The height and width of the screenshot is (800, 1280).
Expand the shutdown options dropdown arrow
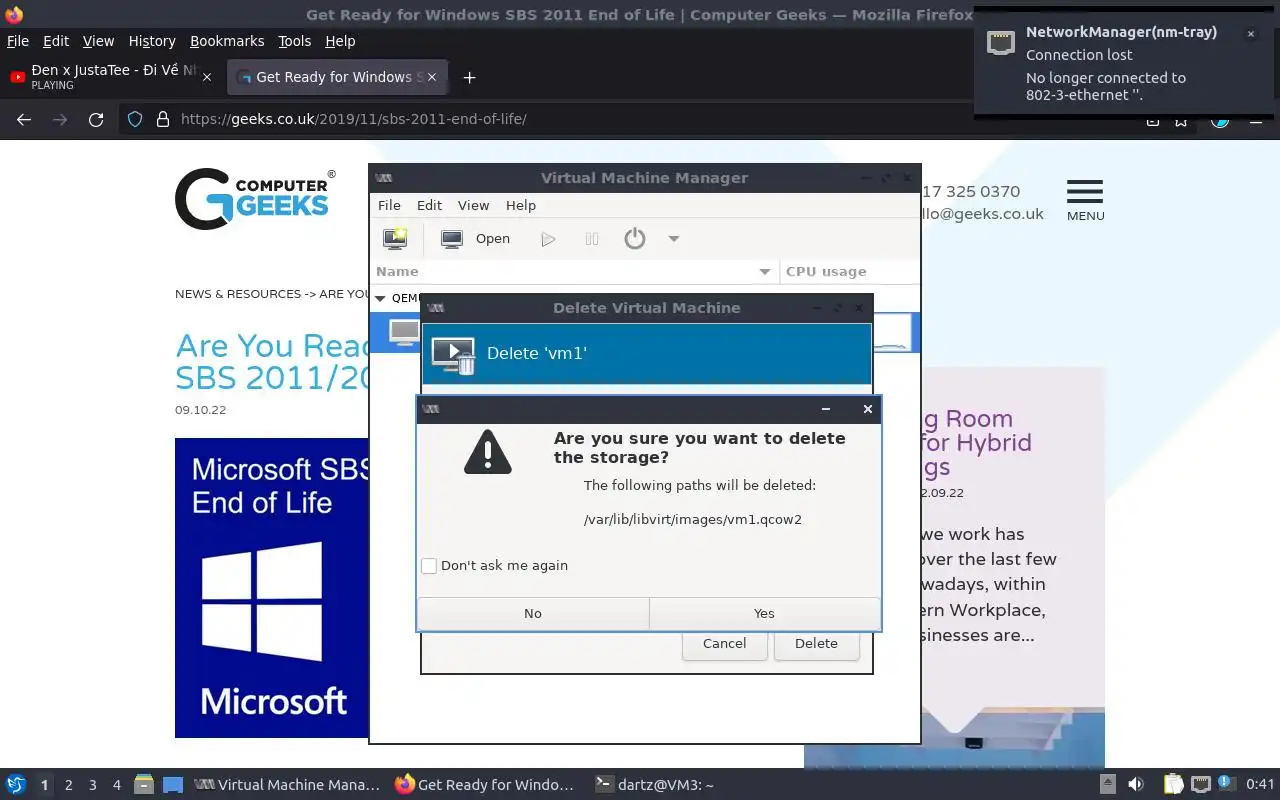point(673,239)
